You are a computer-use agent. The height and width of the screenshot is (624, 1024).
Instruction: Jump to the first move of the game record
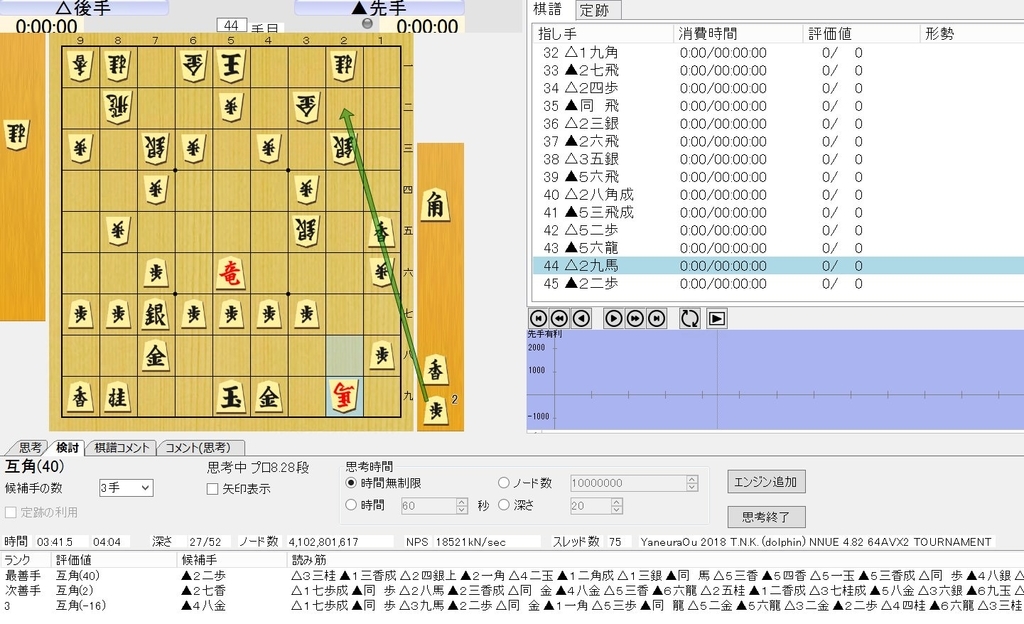tap(538, 319)
